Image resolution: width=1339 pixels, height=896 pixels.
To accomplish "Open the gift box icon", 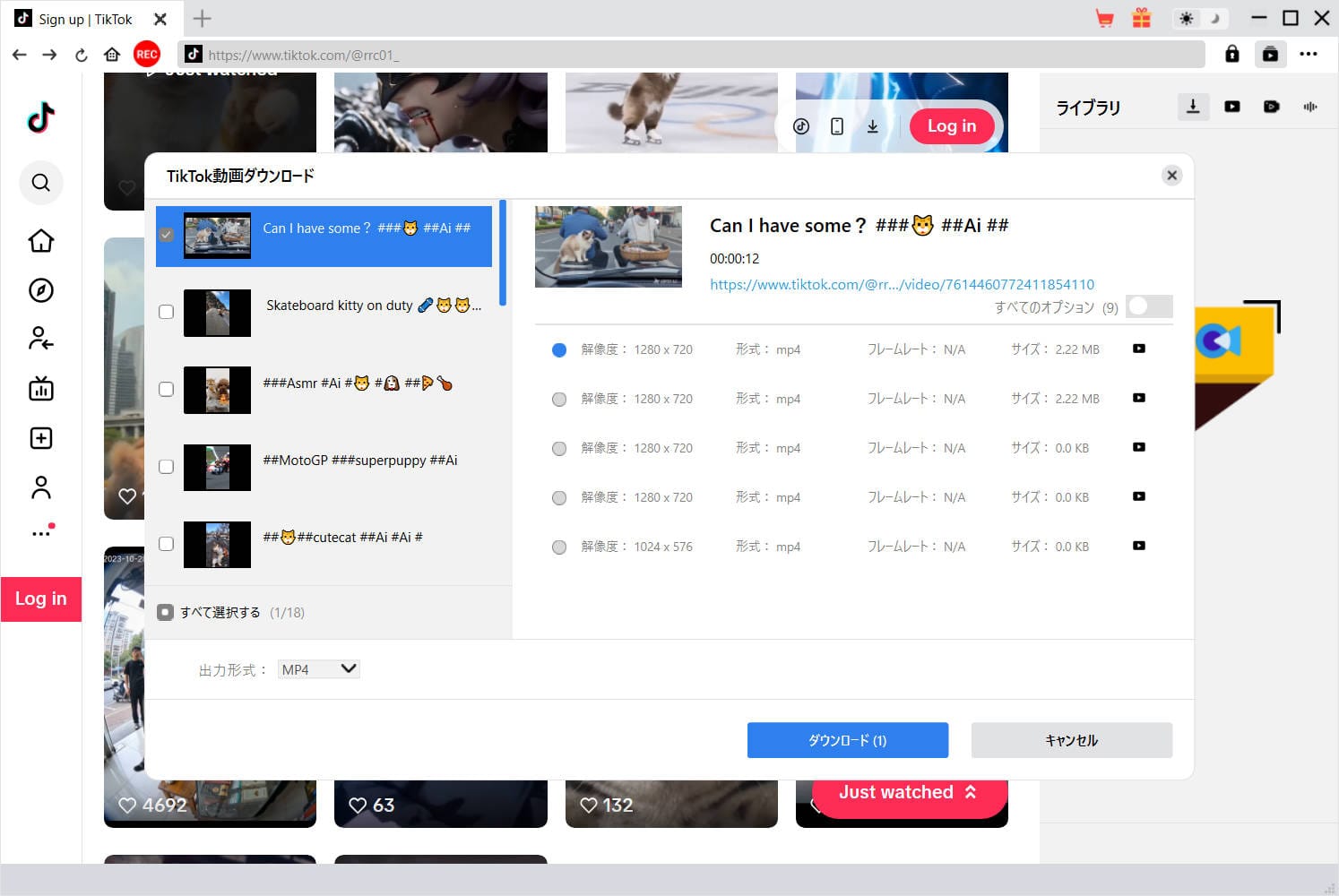I will (1141, 18).
